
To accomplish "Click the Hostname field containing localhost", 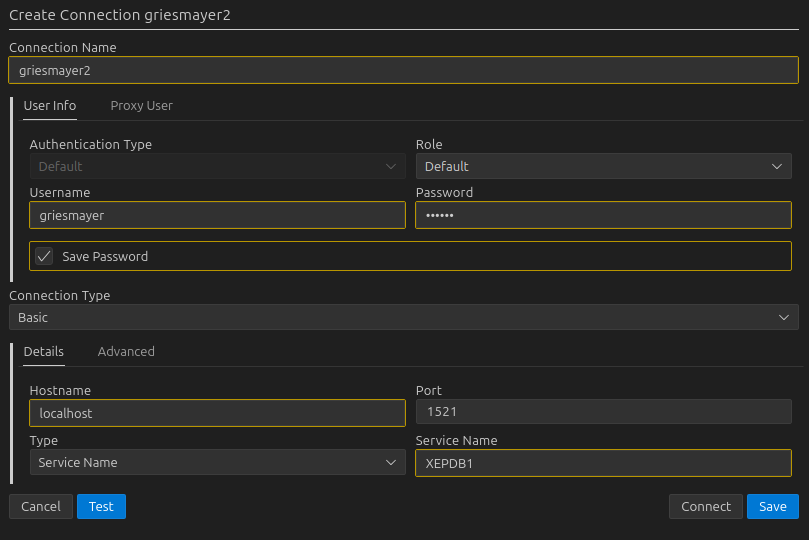I will click(x=217, y=412).
